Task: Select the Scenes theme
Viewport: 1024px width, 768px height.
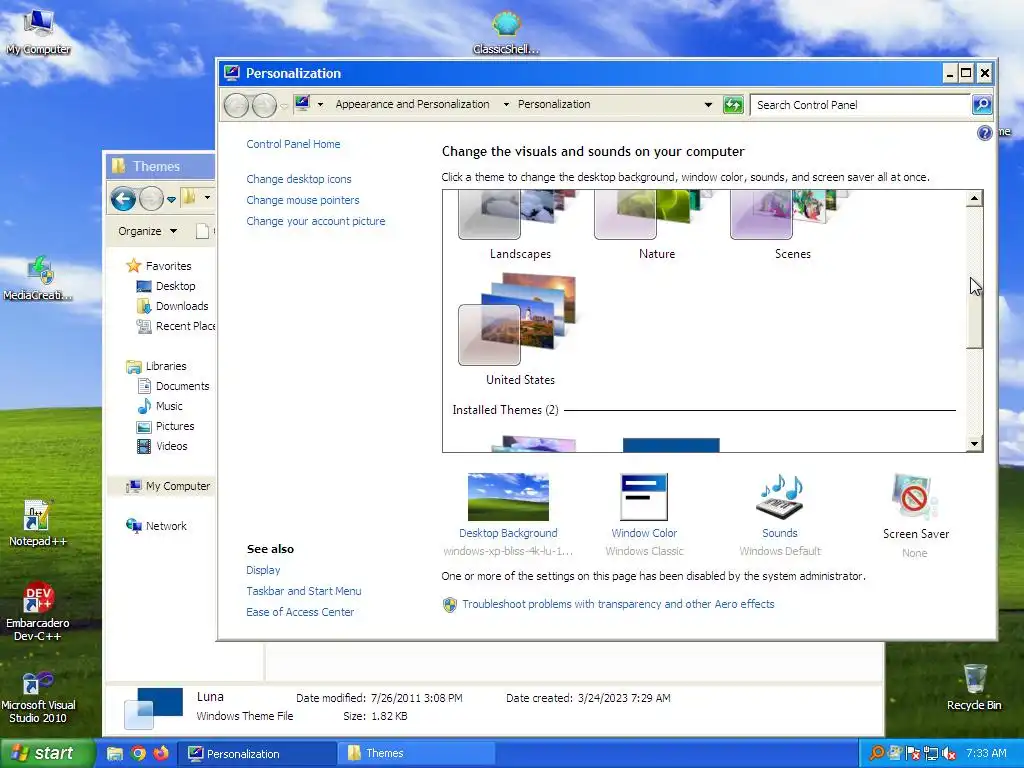Action: click(793, 225)
